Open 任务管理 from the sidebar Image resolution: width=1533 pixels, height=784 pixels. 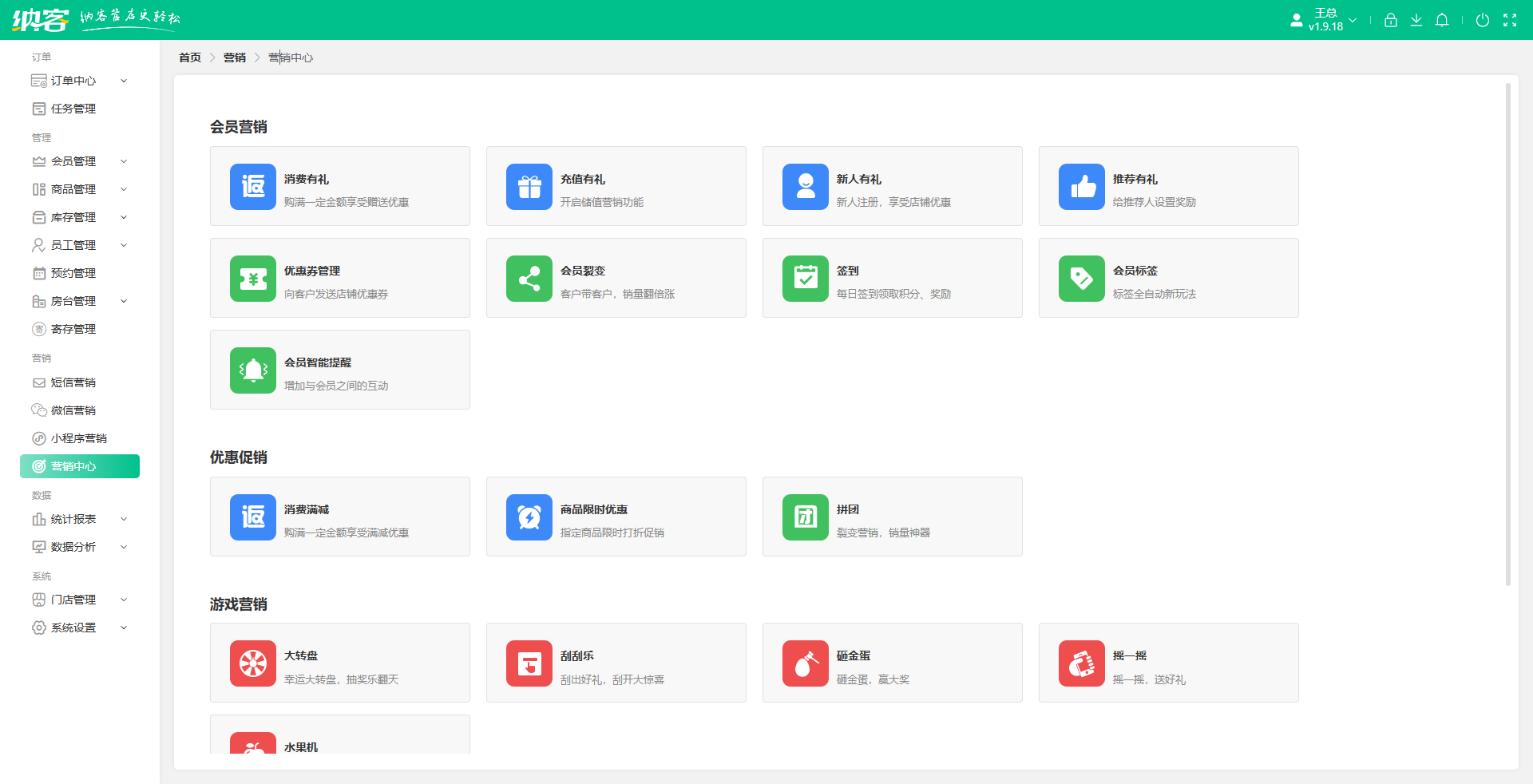73,109
